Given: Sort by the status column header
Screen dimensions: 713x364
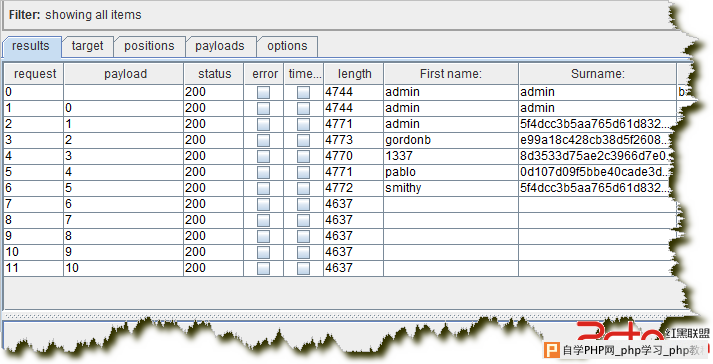Looking at the screenshot, I should pos(214,74).
